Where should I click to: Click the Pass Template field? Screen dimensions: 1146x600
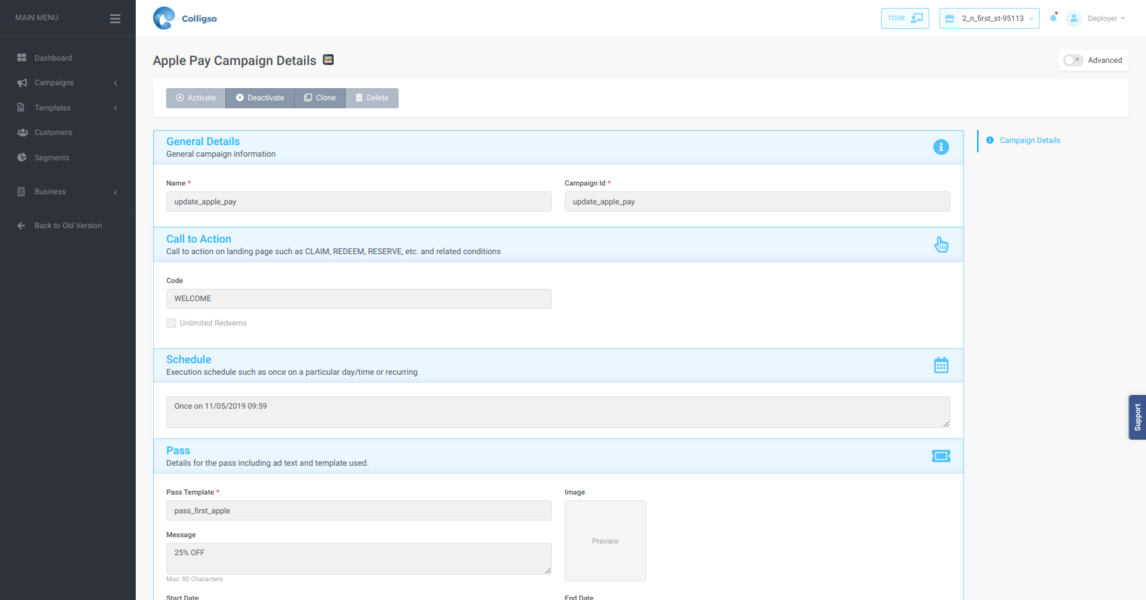[x=359, y=511]
